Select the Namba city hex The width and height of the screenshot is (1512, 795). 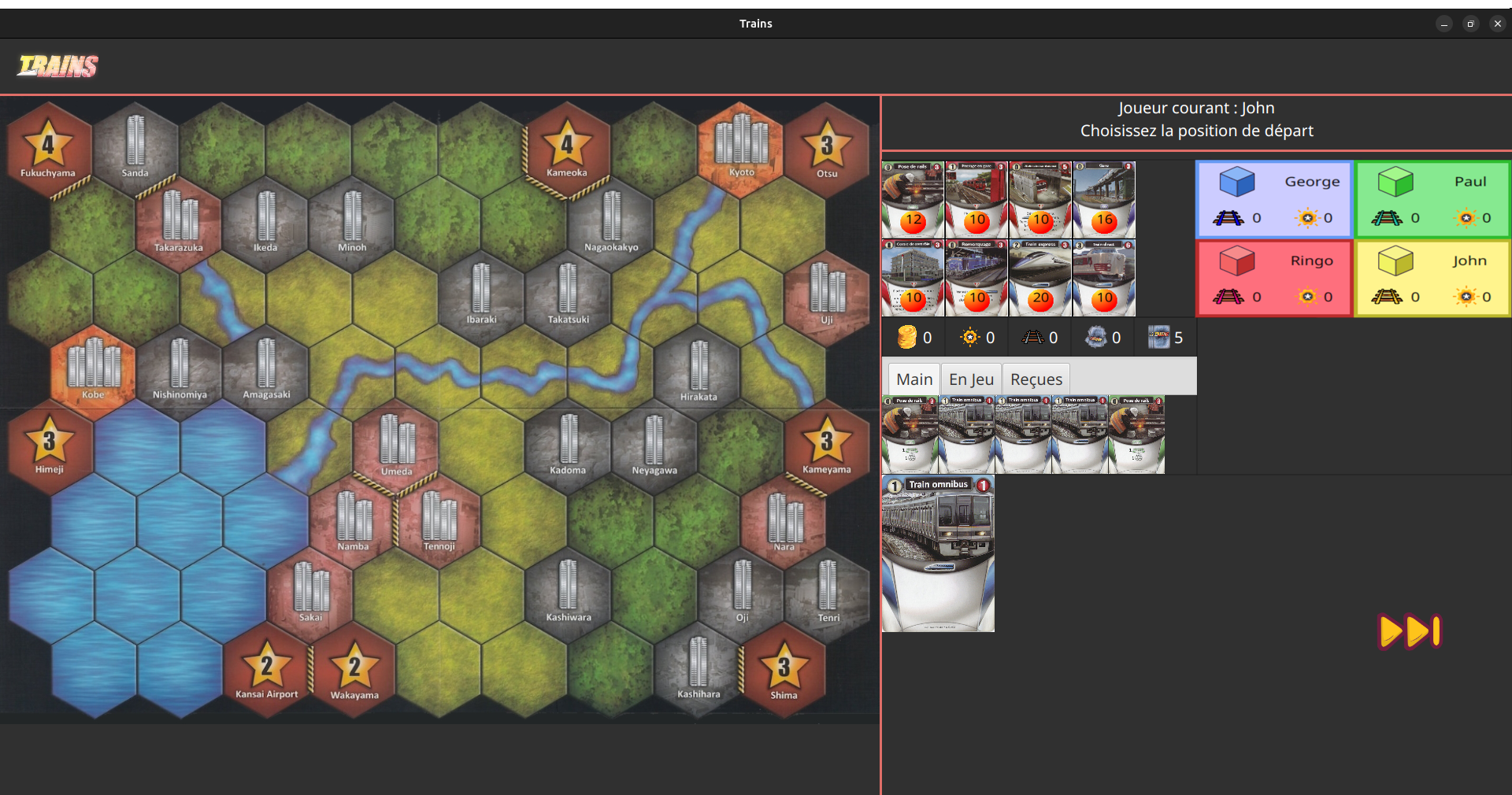click(353, 520)
